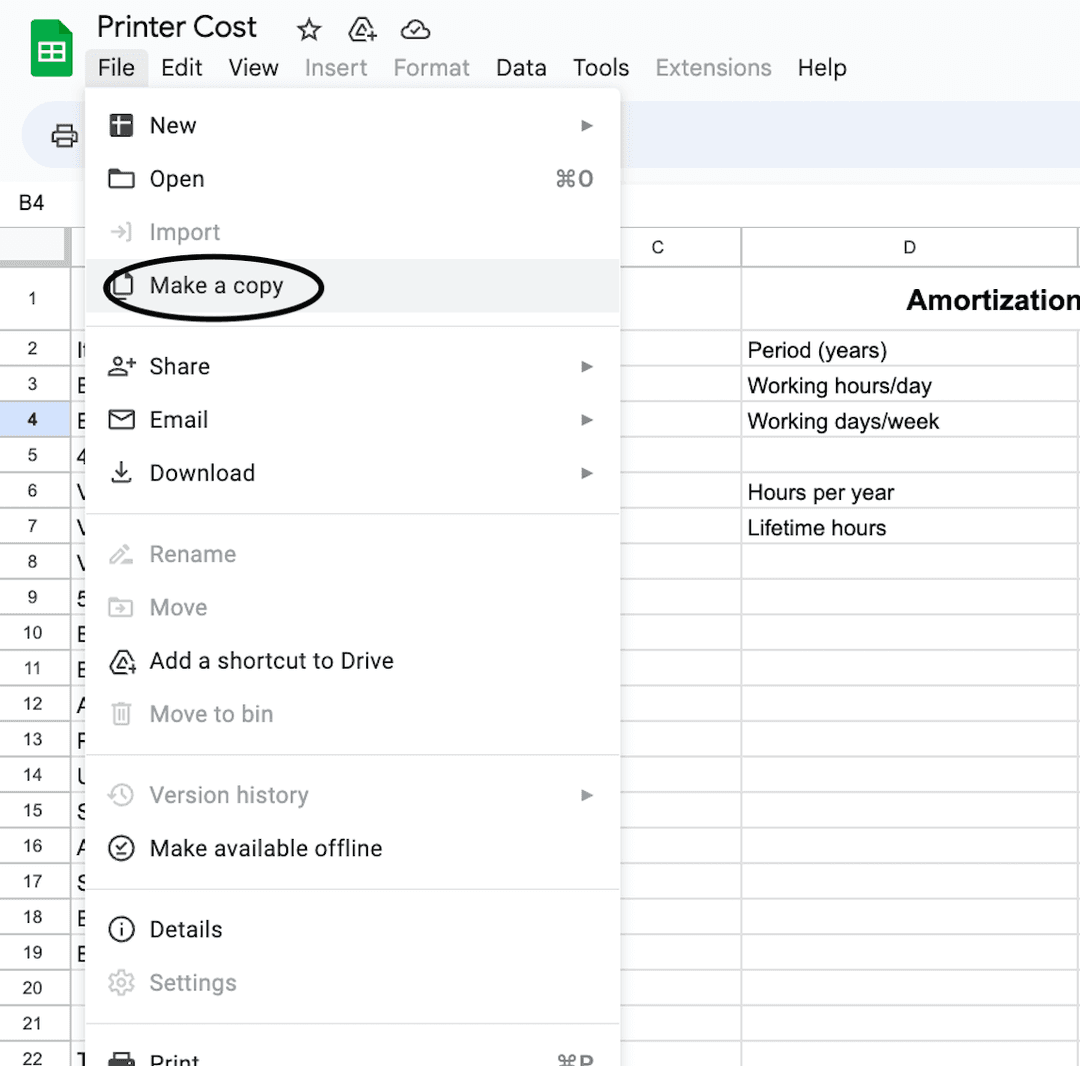1080x1066 pixels.
Task: Click the Share person-plus icon
Action: 122,366
